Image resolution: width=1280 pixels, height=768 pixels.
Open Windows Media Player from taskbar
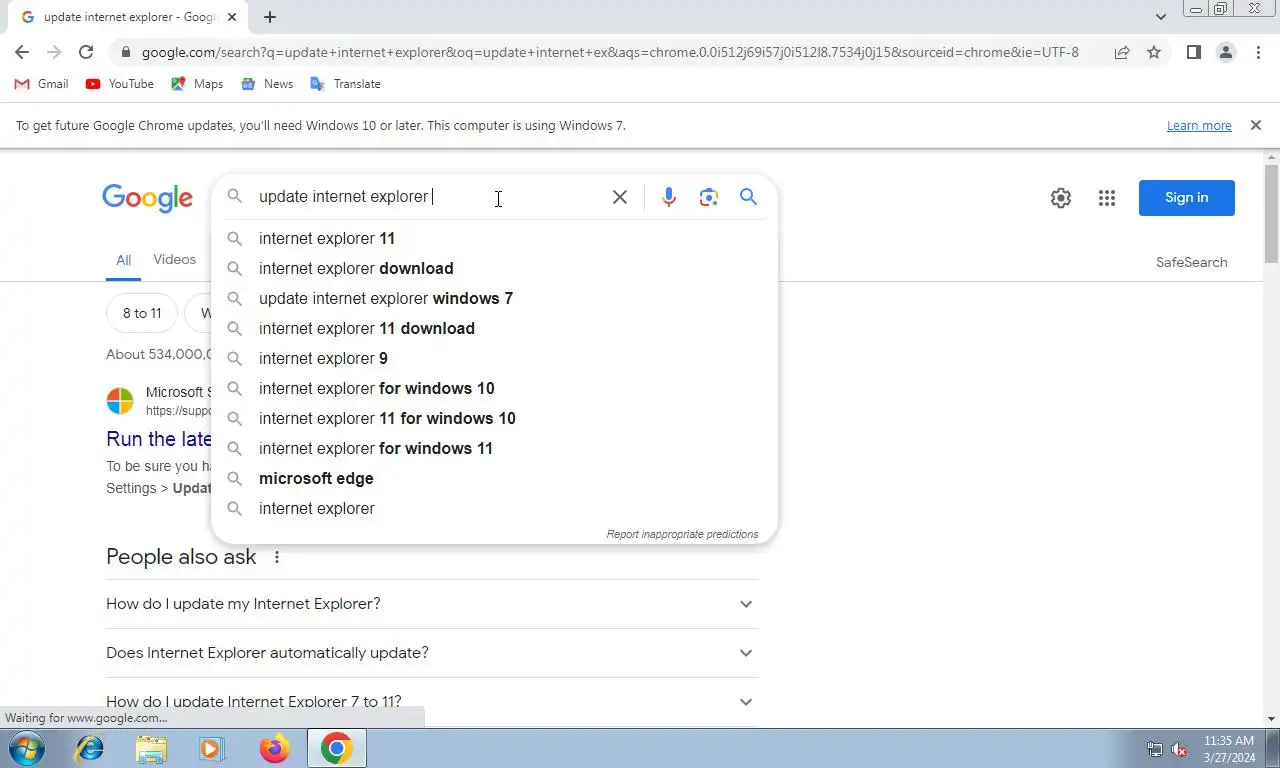pyautogui.click(x=212, y=748)
